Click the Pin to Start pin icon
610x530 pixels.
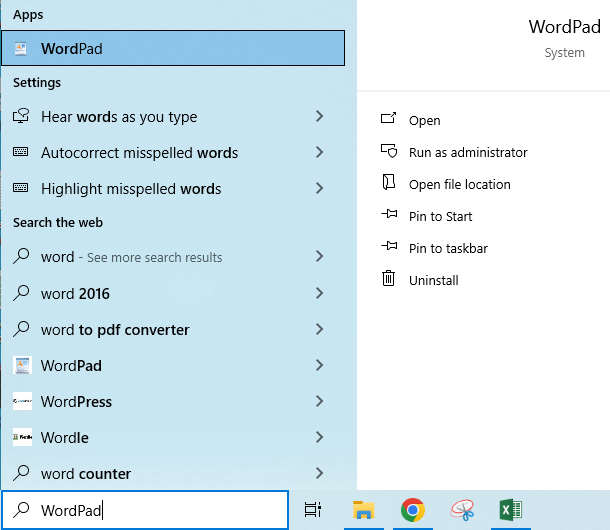point(389,214)
